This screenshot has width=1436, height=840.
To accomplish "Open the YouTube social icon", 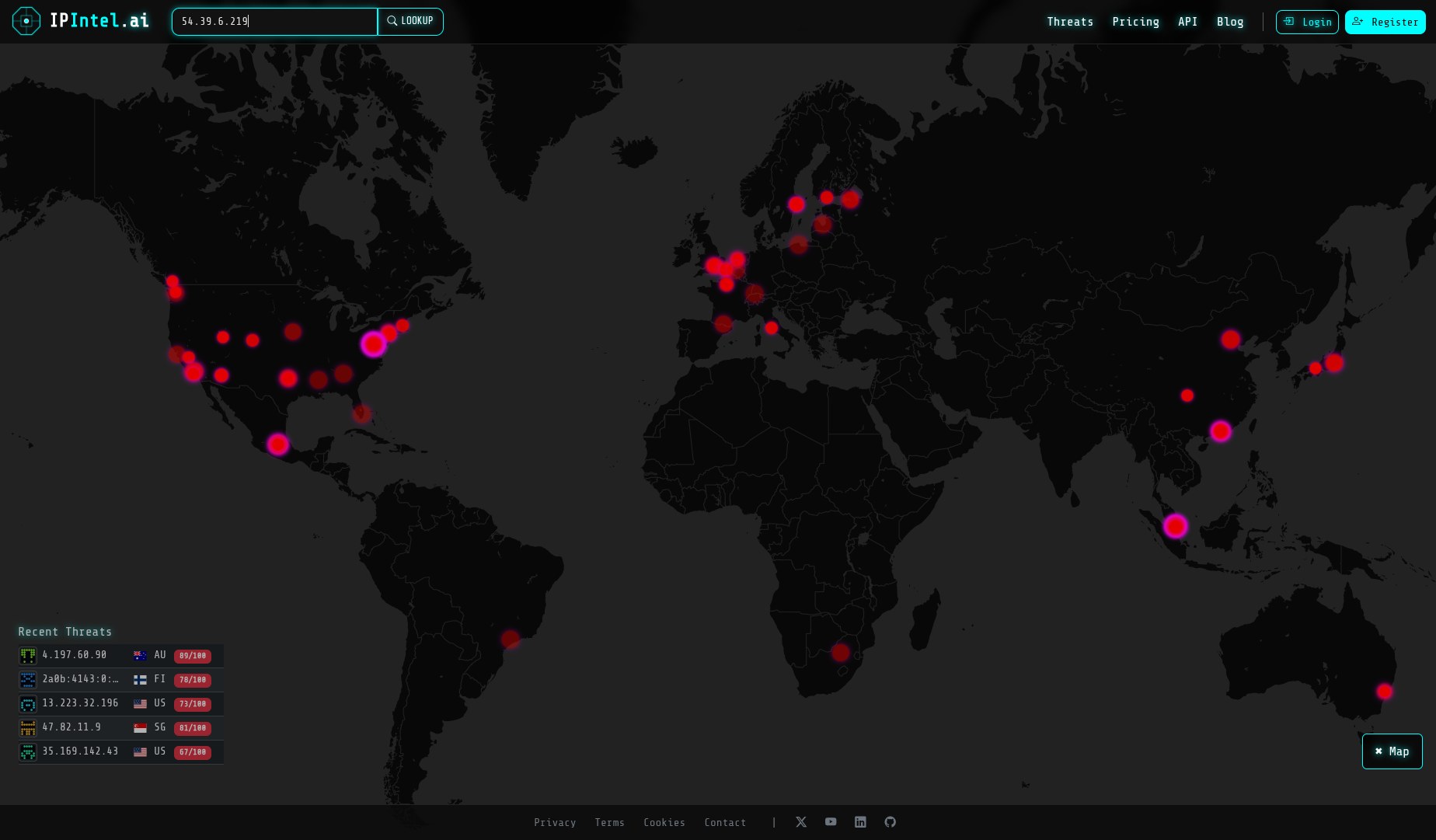I will pos(831,821).
